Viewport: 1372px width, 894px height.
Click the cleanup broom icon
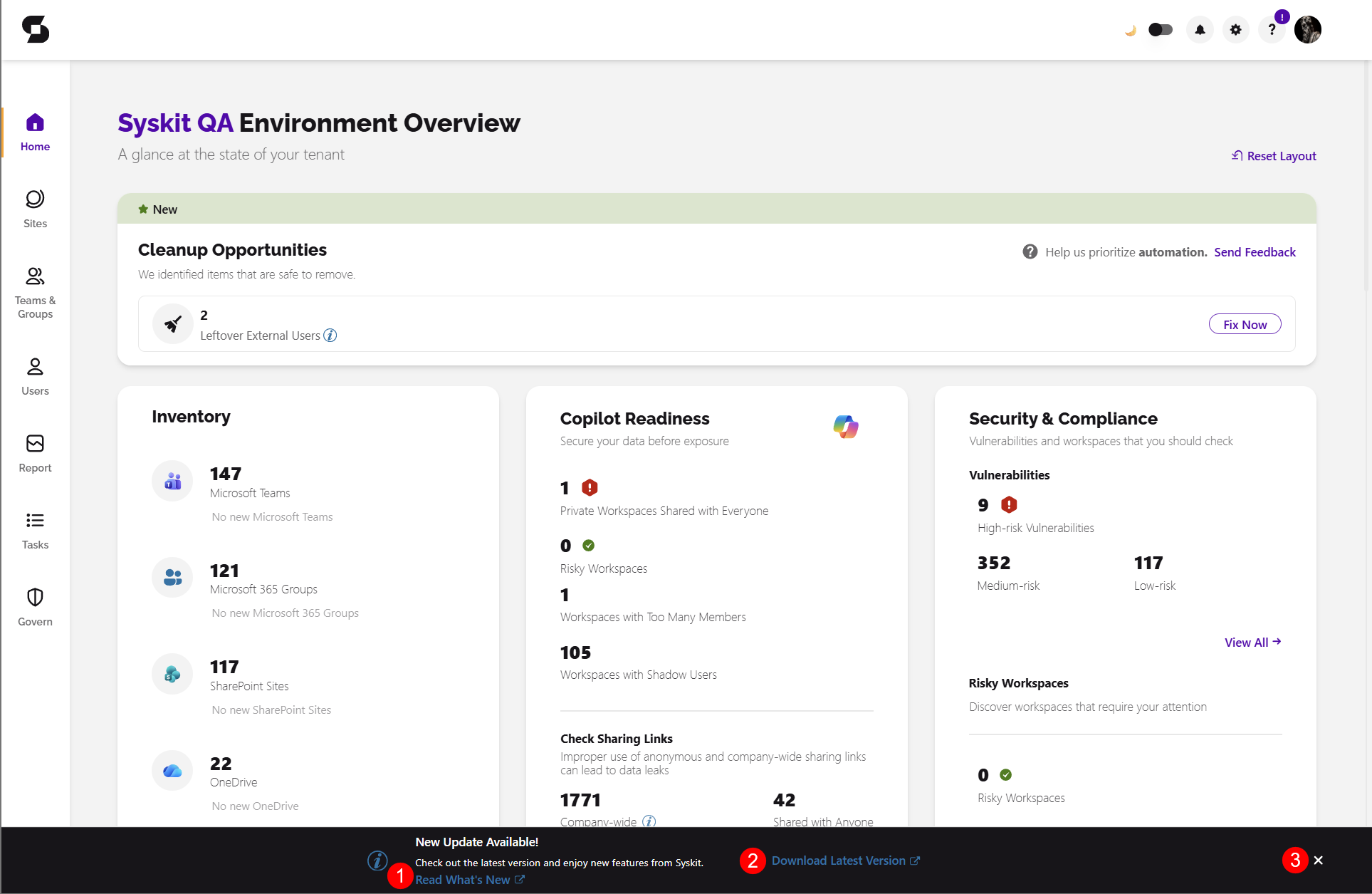pos(172,324)
